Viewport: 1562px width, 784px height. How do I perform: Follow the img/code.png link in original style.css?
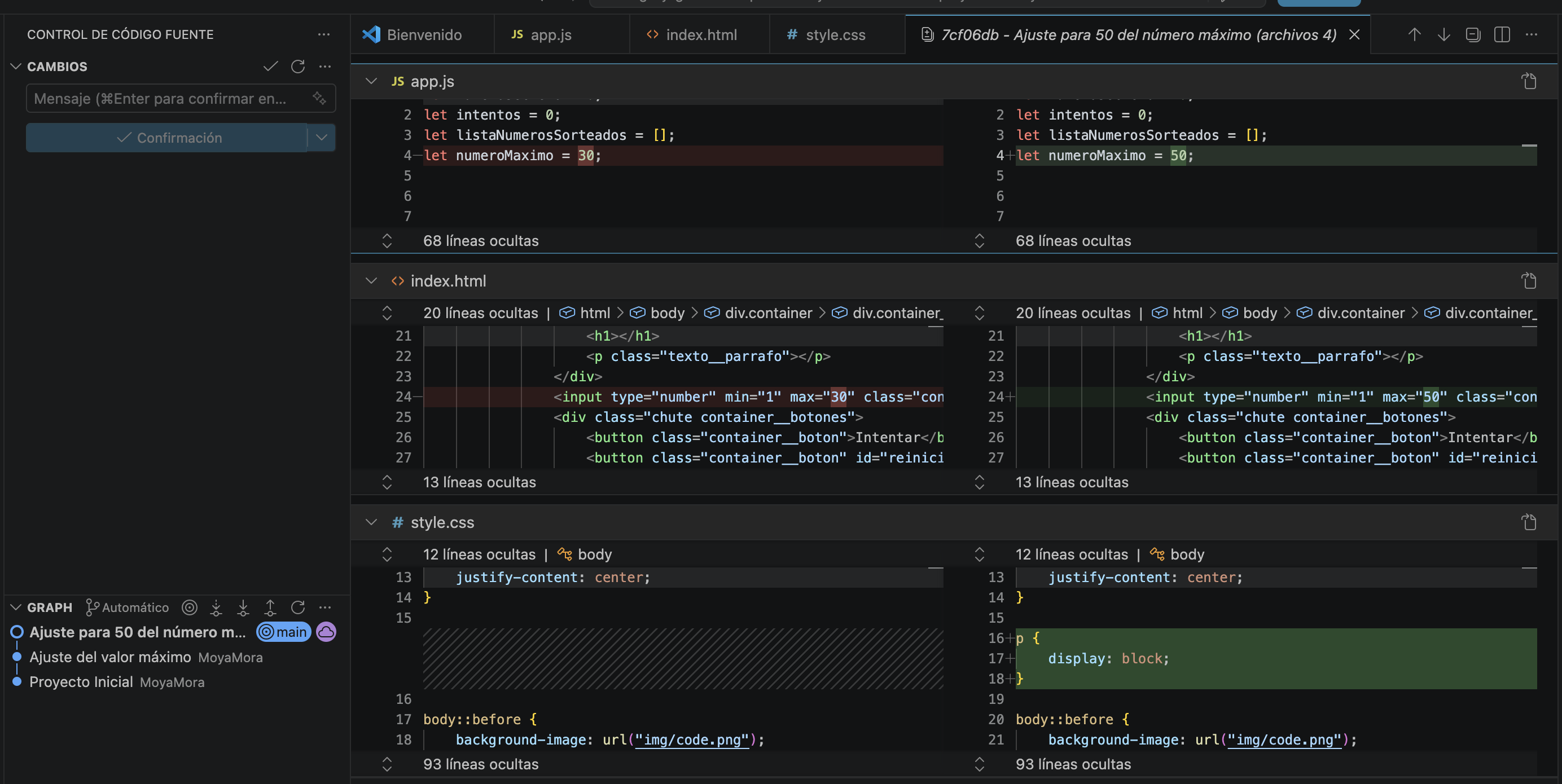point(692,739)
